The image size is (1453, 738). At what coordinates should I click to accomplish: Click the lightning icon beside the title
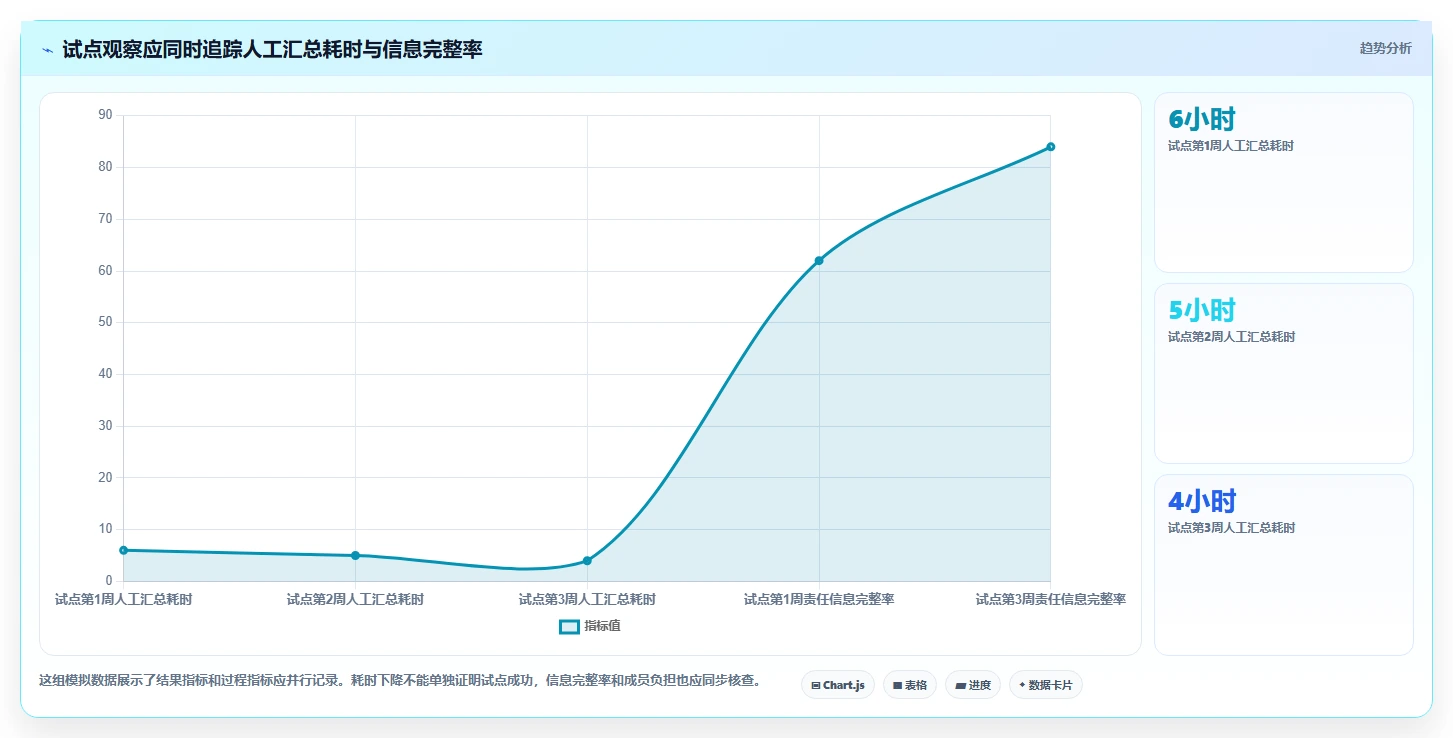[x=47, y=49]
